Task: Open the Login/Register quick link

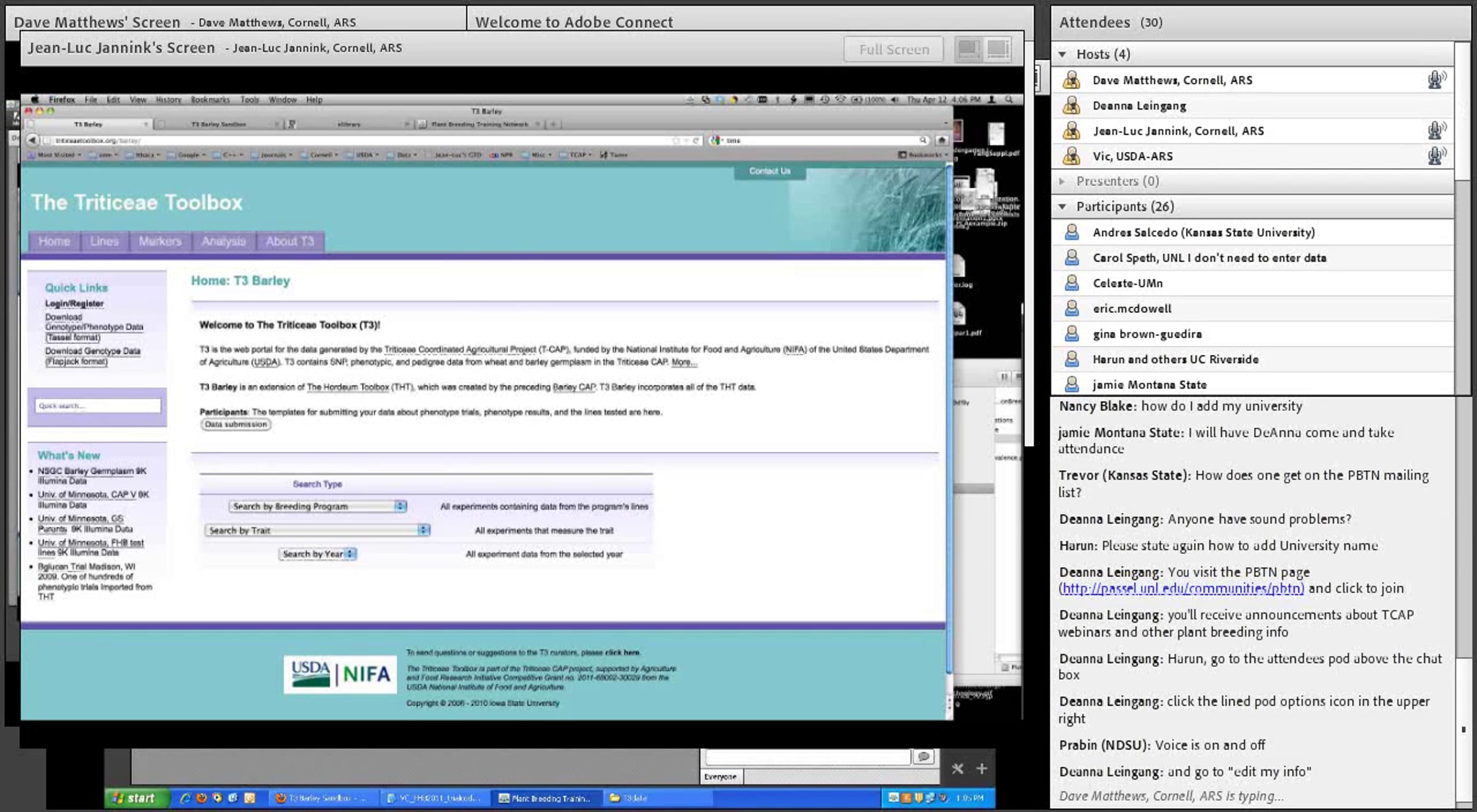Action: (74, 303)
